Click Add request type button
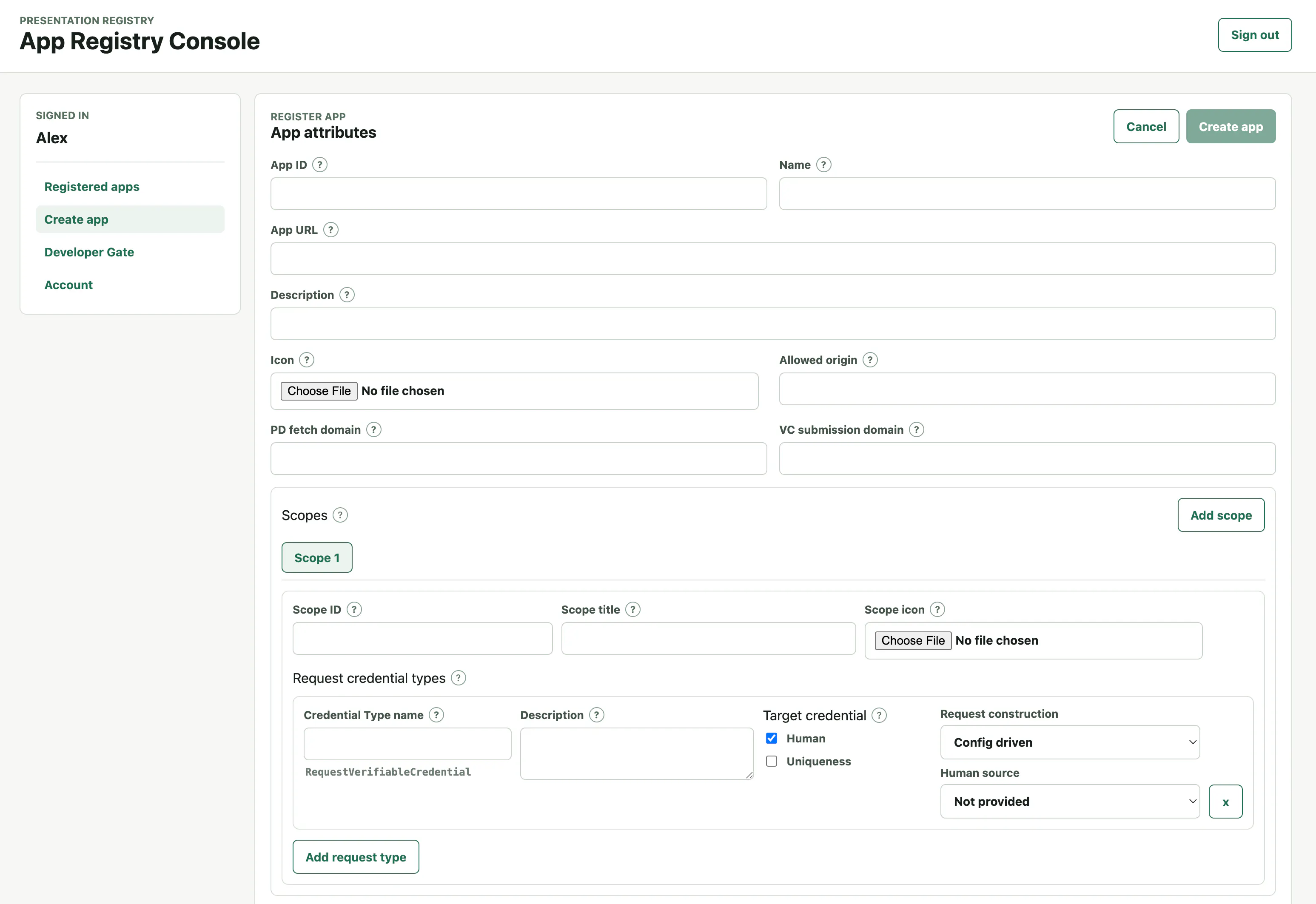The width and height of the screenshot is (1316, 904). click(x=356, y=857)
